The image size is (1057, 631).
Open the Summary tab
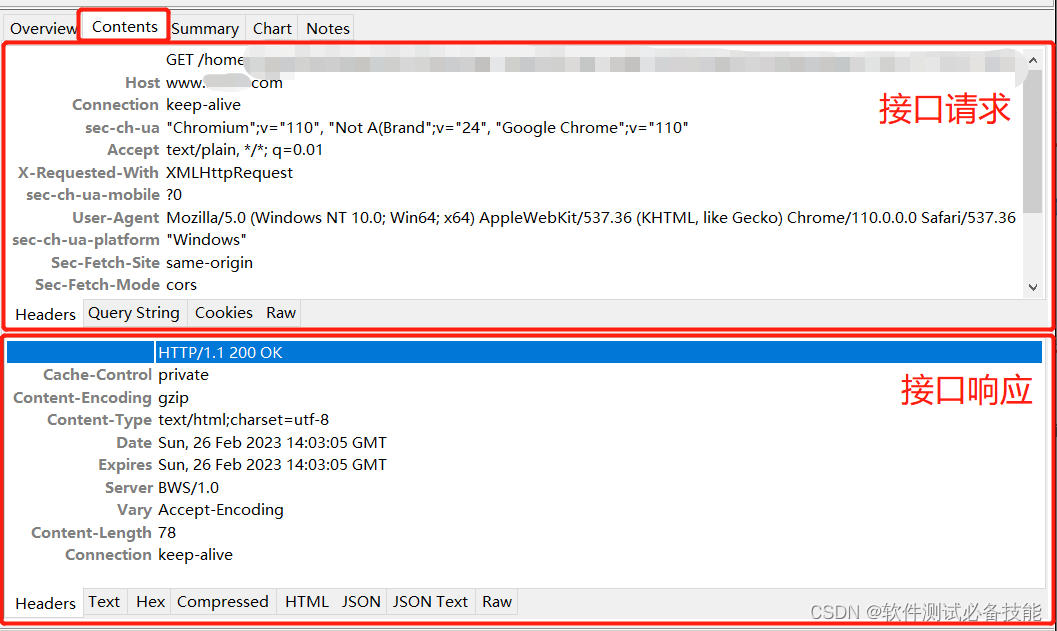[x=205, y=28]
